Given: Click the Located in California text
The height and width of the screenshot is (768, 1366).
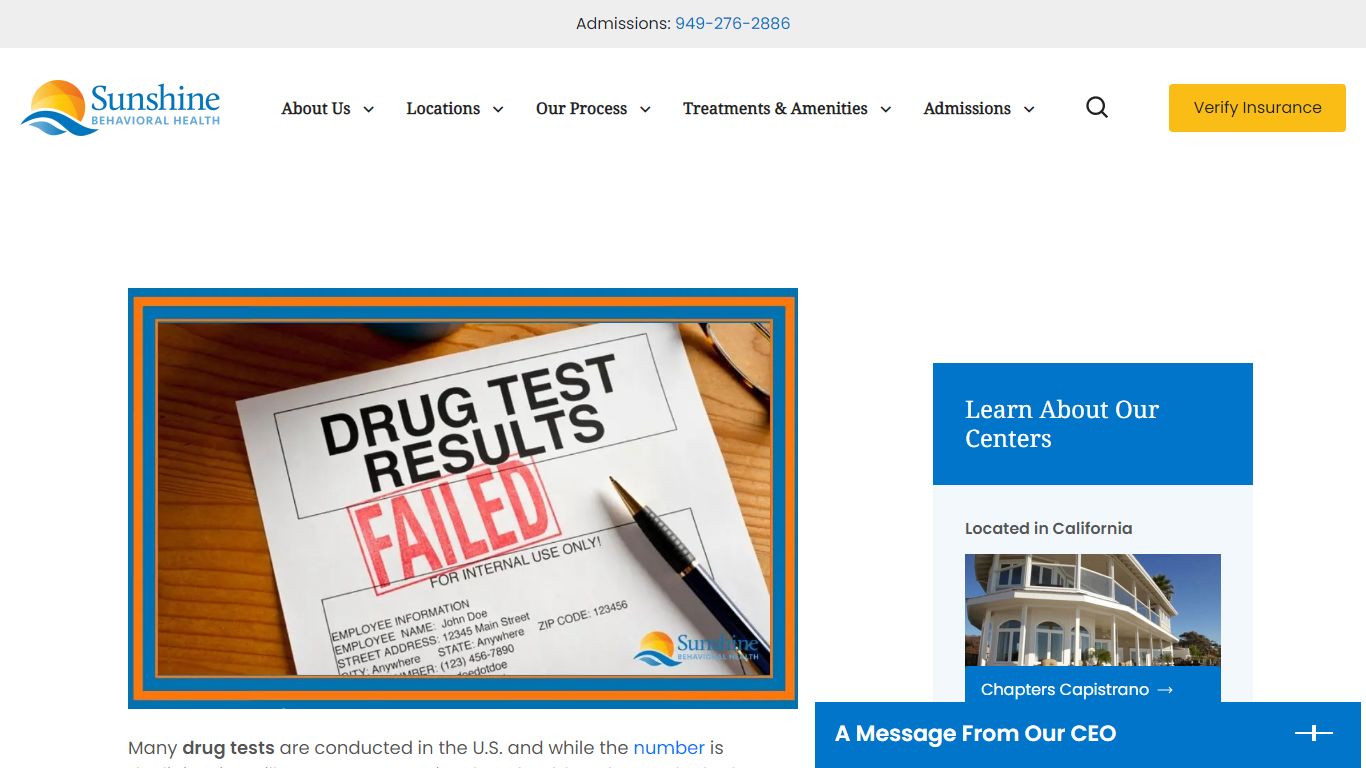Looking at the screenshot, I should click(x=1048, y=528).
